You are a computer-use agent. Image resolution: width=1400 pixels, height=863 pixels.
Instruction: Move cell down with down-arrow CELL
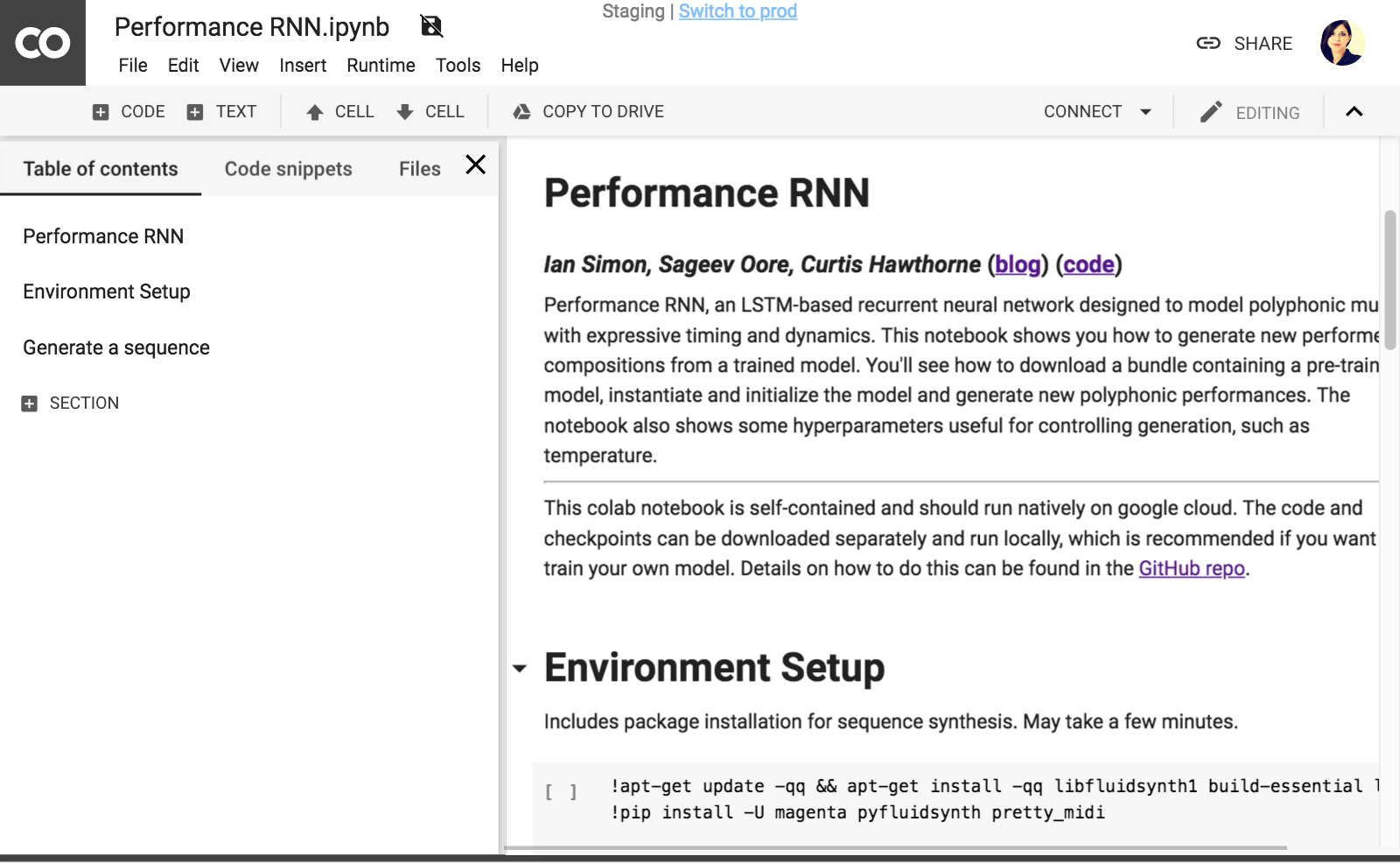(x=430, y=112)
